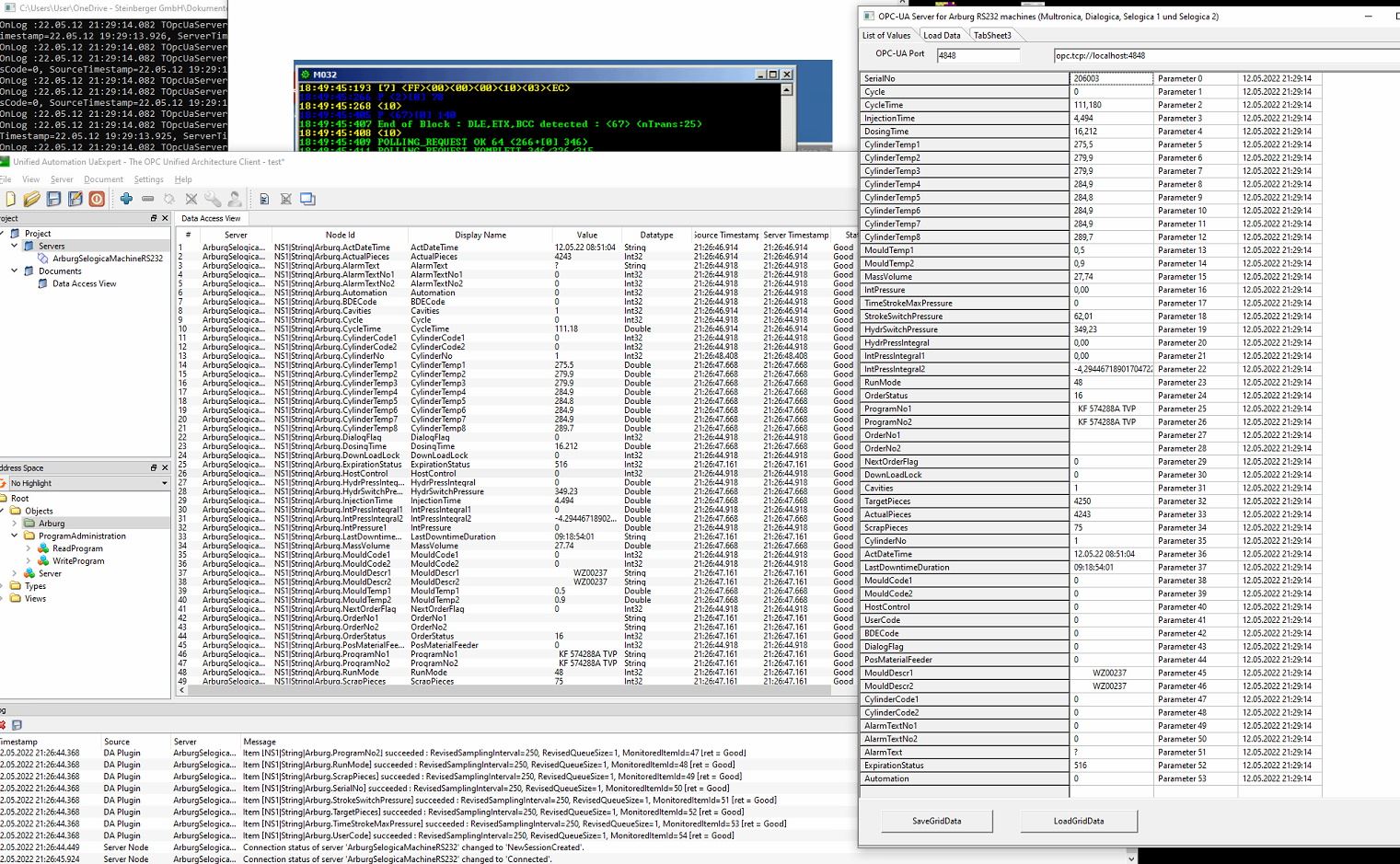Screen dimensions: 1400x864
Task: Click the save-log floppy icon in Log panel
Action: [x=17, y=725]
